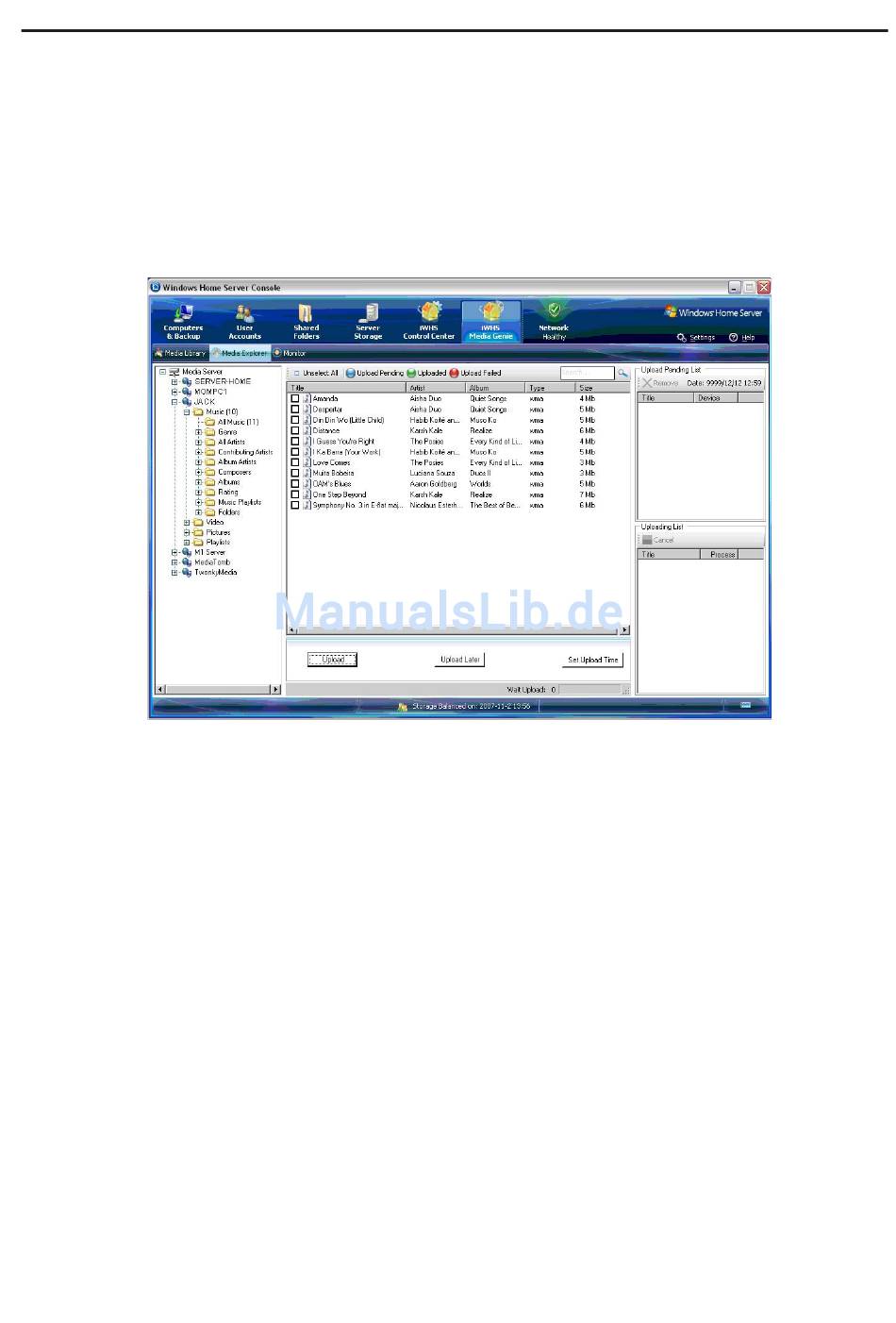This screenshot has height=1323, width=896.
Task: Switch to the Media Explorer tab
Action: tap(240, 353)
